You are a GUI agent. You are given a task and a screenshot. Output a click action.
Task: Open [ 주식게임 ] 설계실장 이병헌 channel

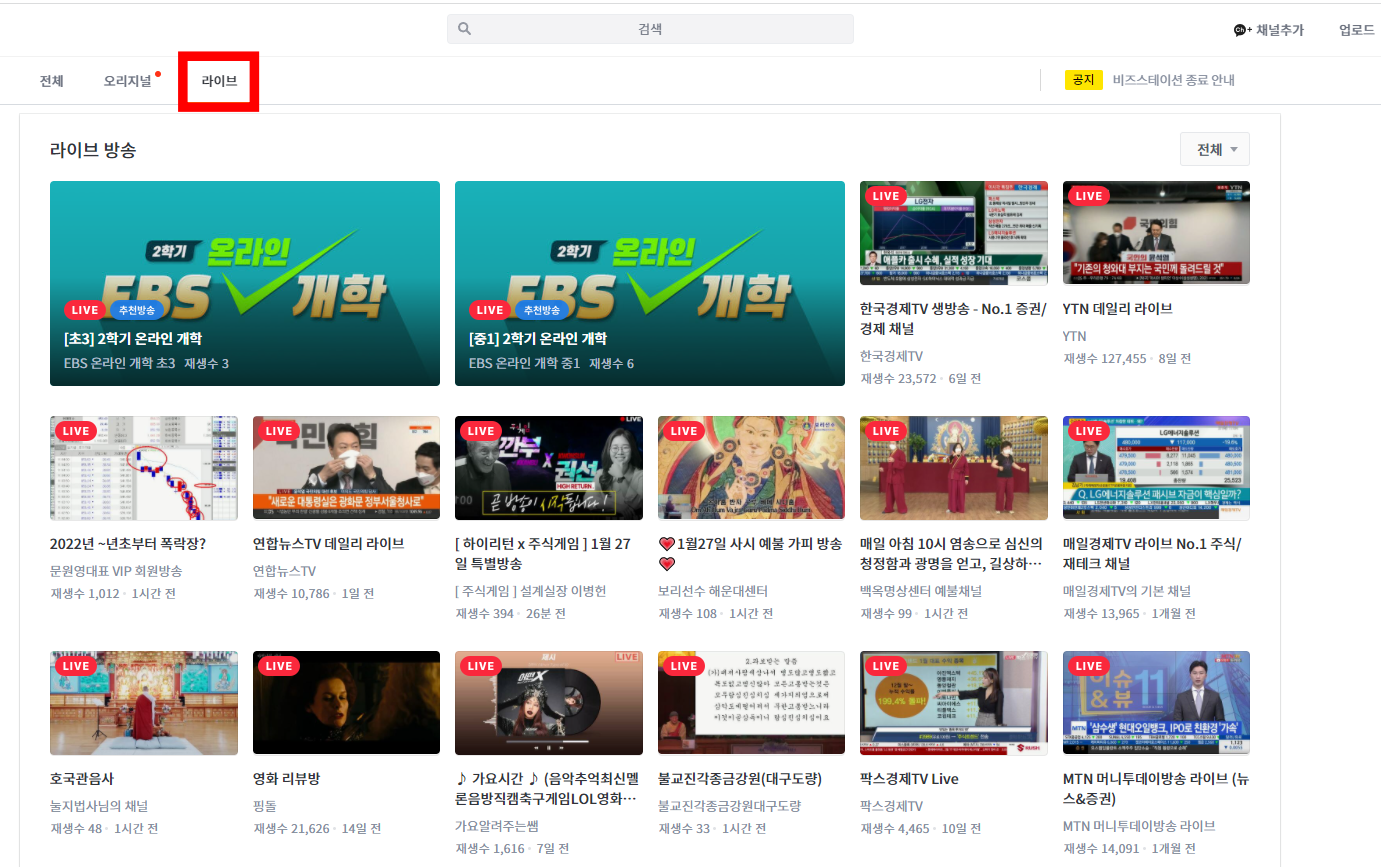(531, 591)
